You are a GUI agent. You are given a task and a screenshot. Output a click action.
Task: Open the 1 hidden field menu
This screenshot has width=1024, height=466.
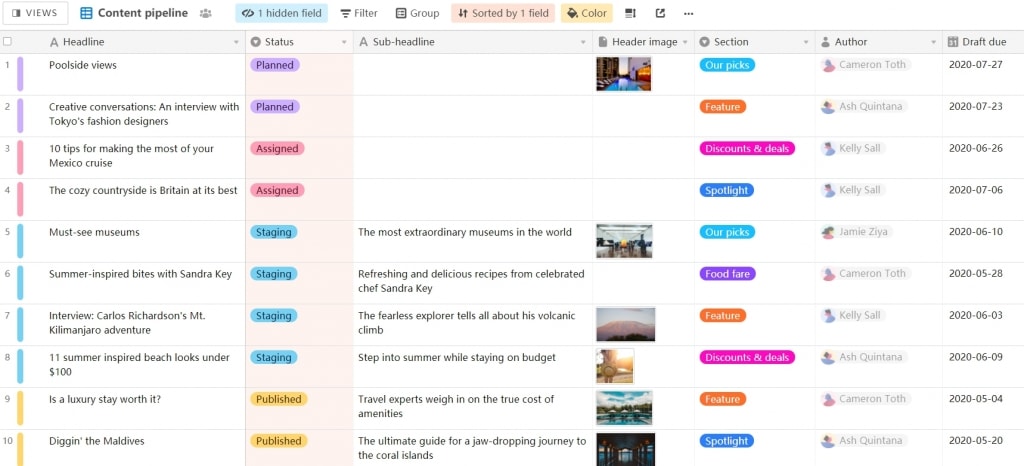click(x=281, y=14)
